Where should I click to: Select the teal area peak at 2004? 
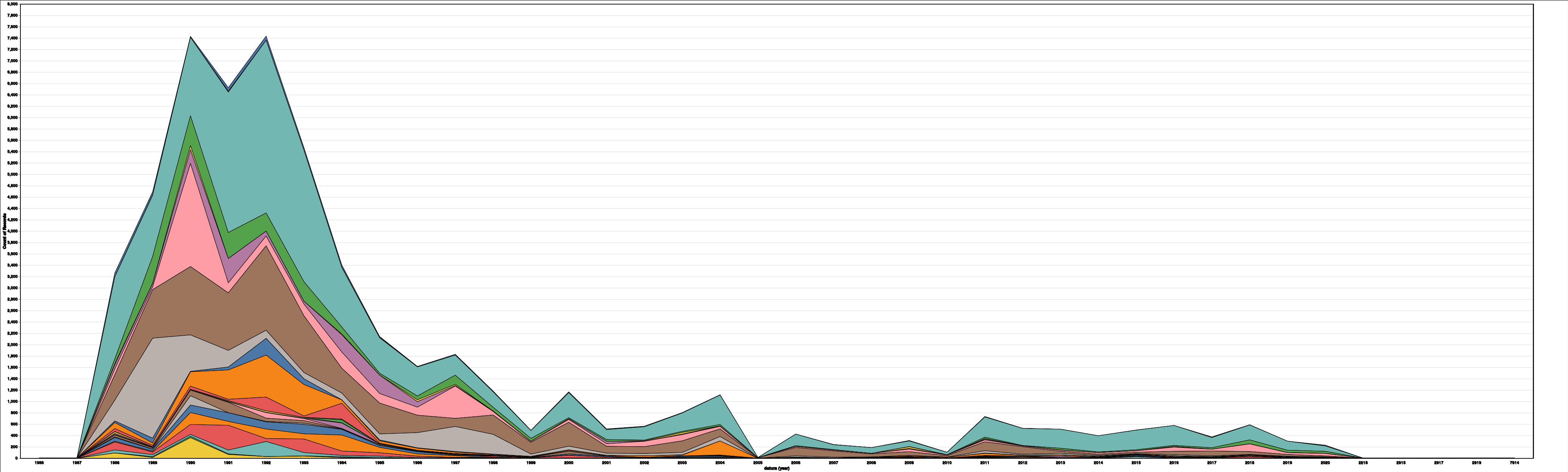tap(720, 409)
